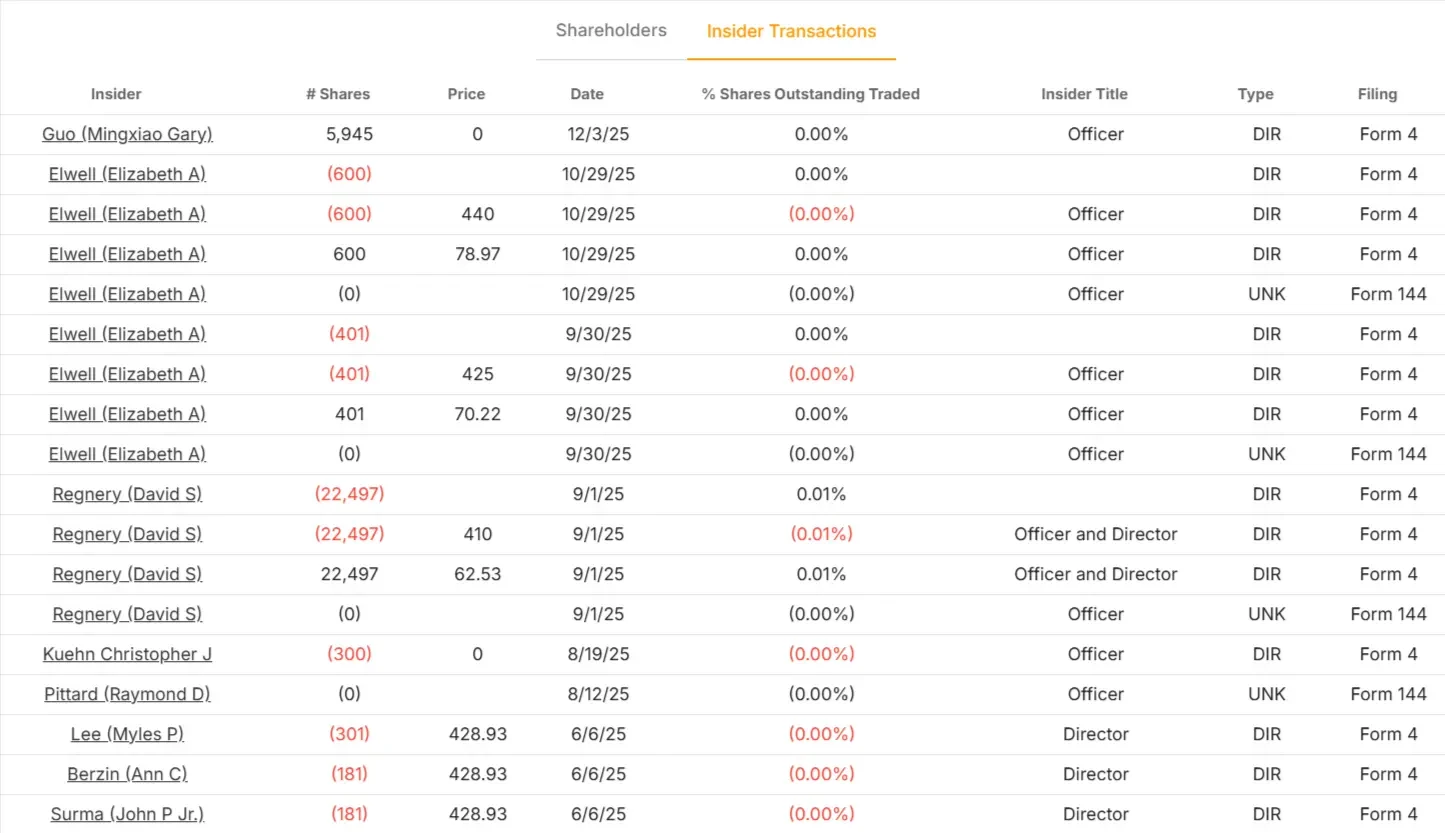
Task: Click the Pittard (Raymond D) link
Action: [x=127, y=694]
